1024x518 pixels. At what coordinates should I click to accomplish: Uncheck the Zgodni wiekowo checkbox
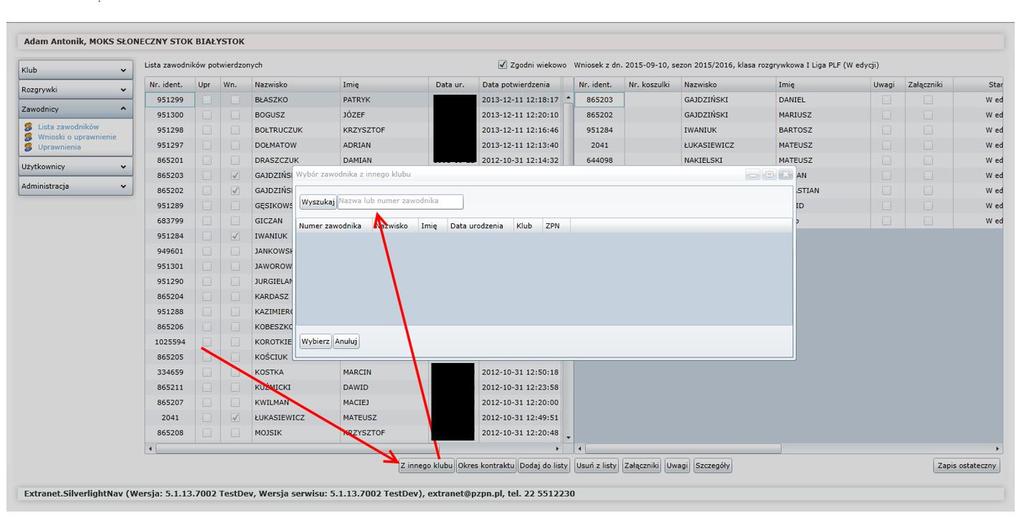tap(502, 65)
